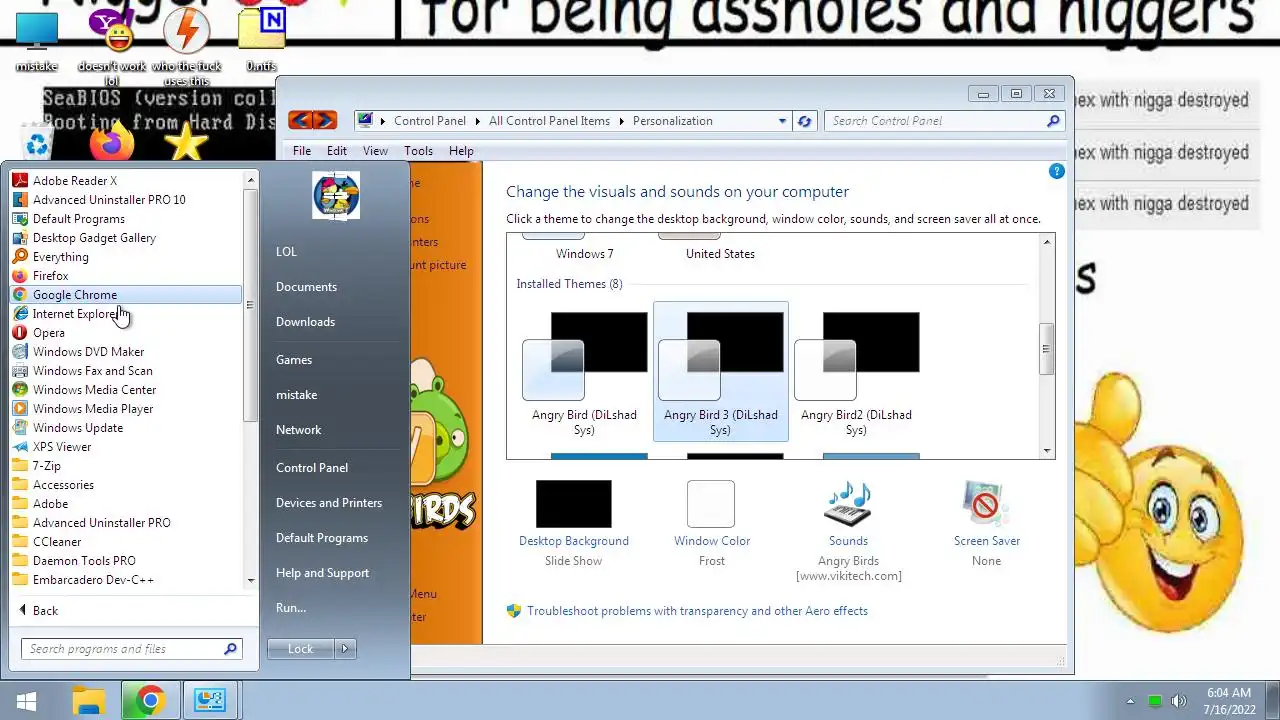Open the address bar history dropdown
Viewport: 1280px width, 720px height.
782,121
